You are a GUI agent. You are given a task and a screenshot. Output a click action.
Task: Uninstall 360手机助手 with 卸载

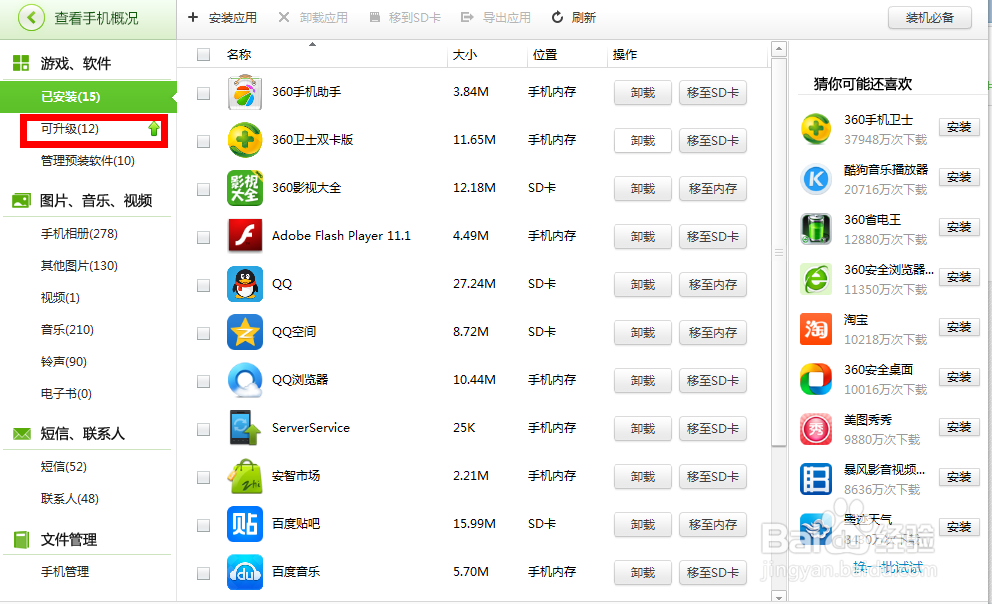(643, 93)
